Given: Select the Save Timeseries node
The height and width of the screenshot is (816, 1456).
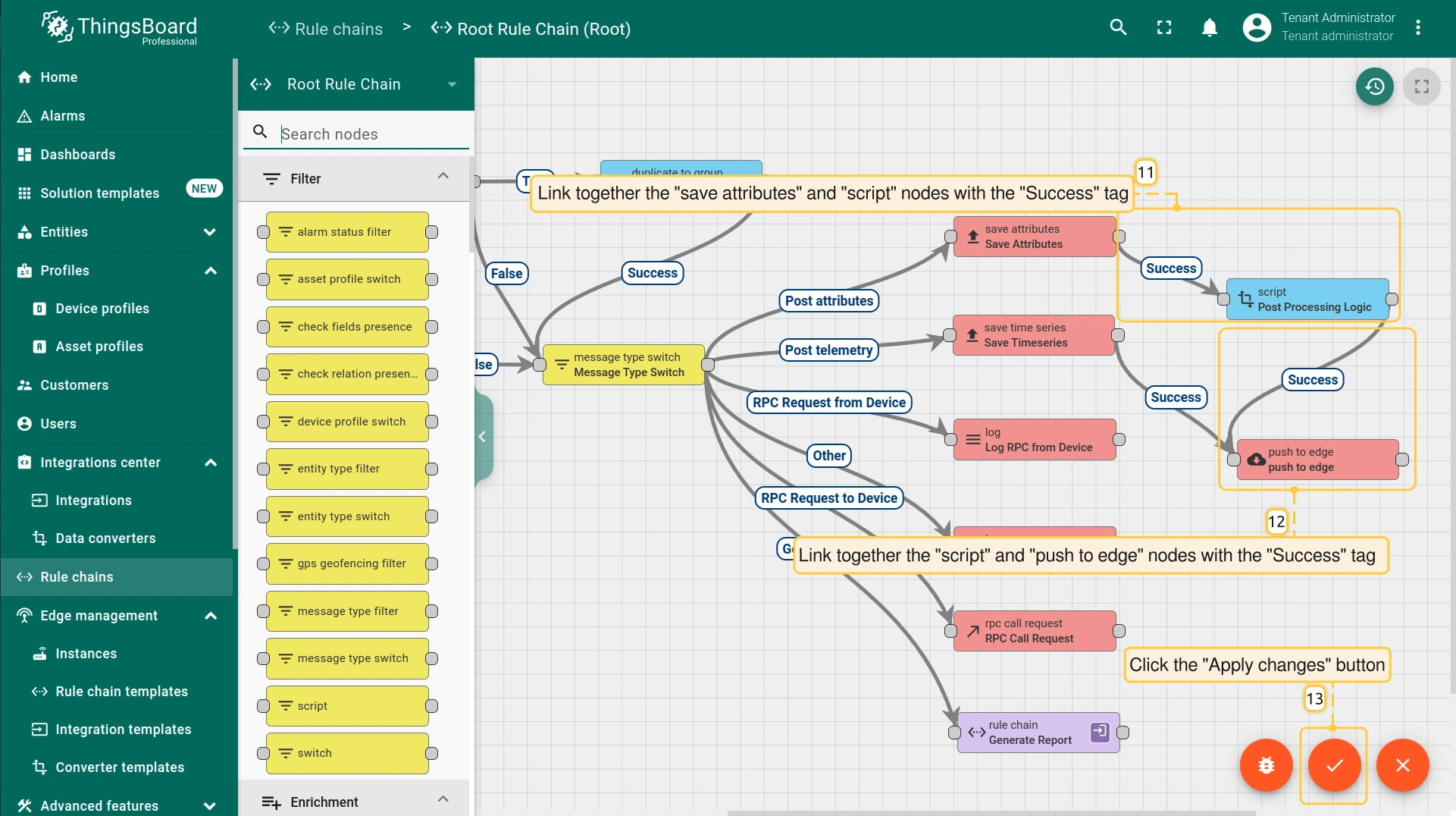Looking at the screenshot, I should click(1033, 335).
